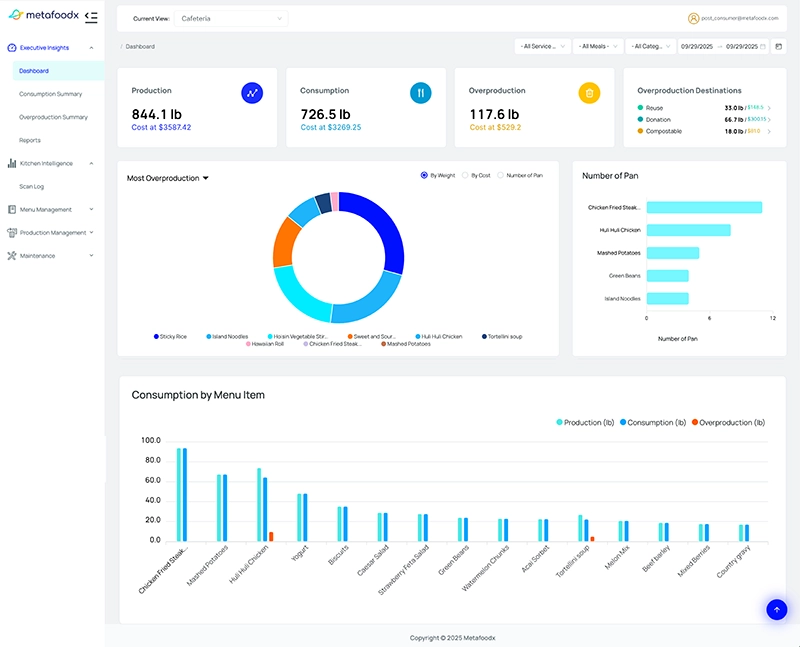Toggle Sticky Rice legend item
The height and width of the screenshot is (647, 800).
[x=170, y=337]
